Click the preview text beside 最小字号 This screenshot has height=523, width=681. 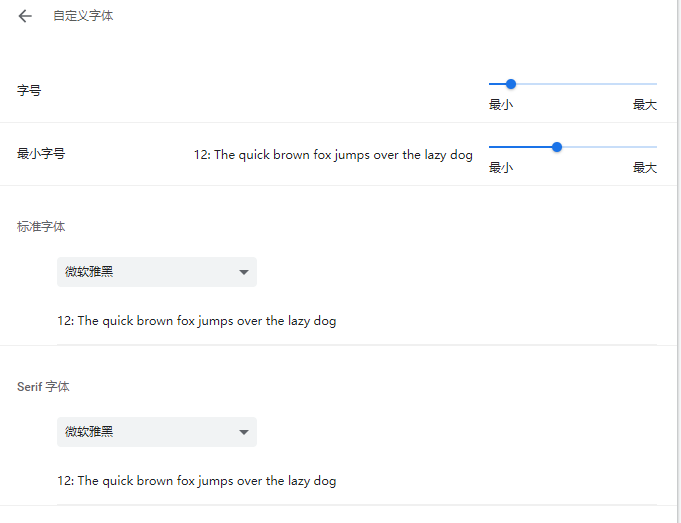333,155
